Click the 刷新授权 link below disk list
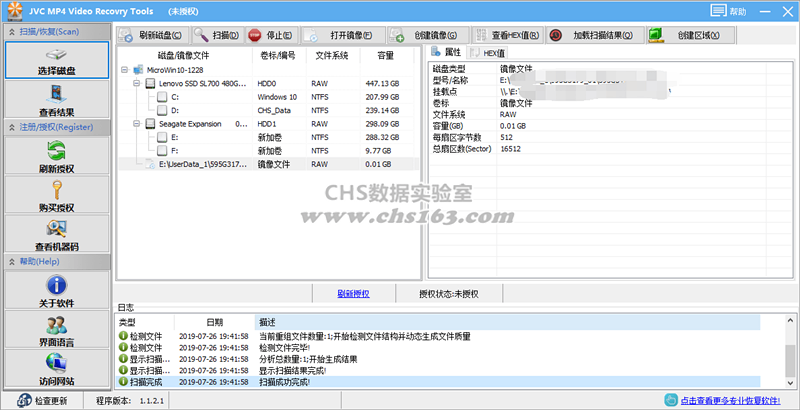This screenshot has width=800, height=410. pyautogui.click(x=354, y=294)
